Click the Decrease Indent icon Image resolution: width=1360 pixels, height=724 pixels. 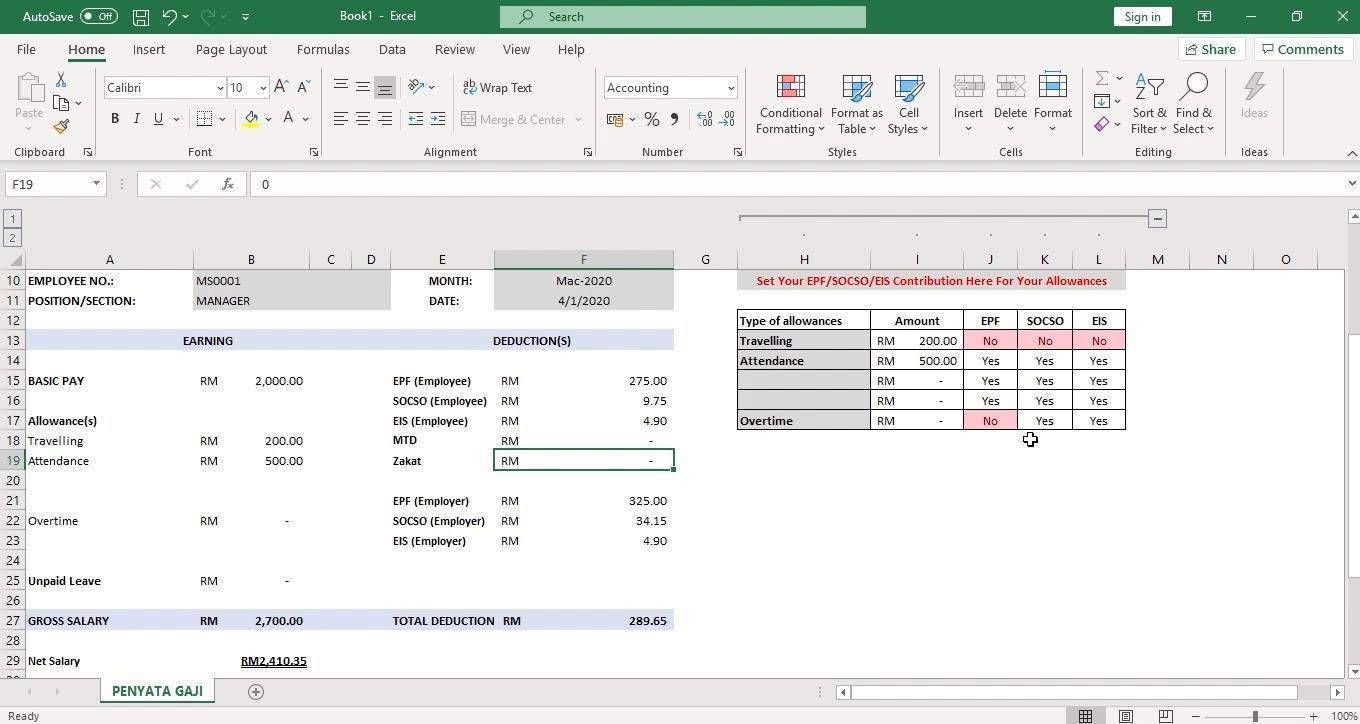tap(416, 119)
